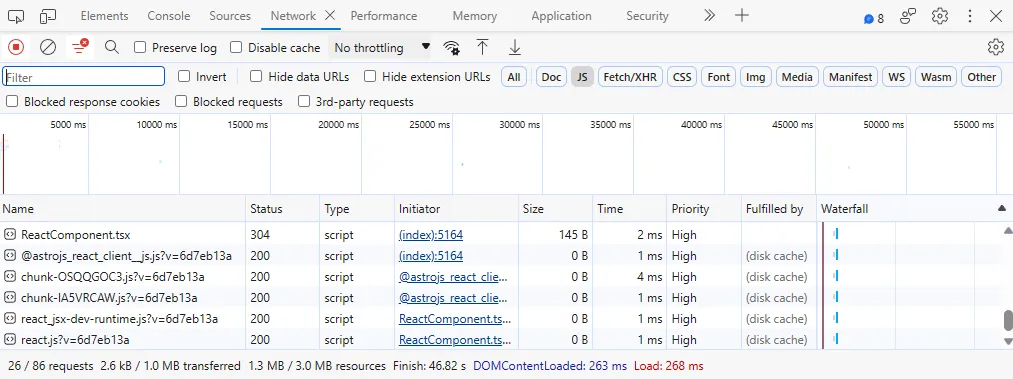Open the Performance tab

click(x=384, y=16)
